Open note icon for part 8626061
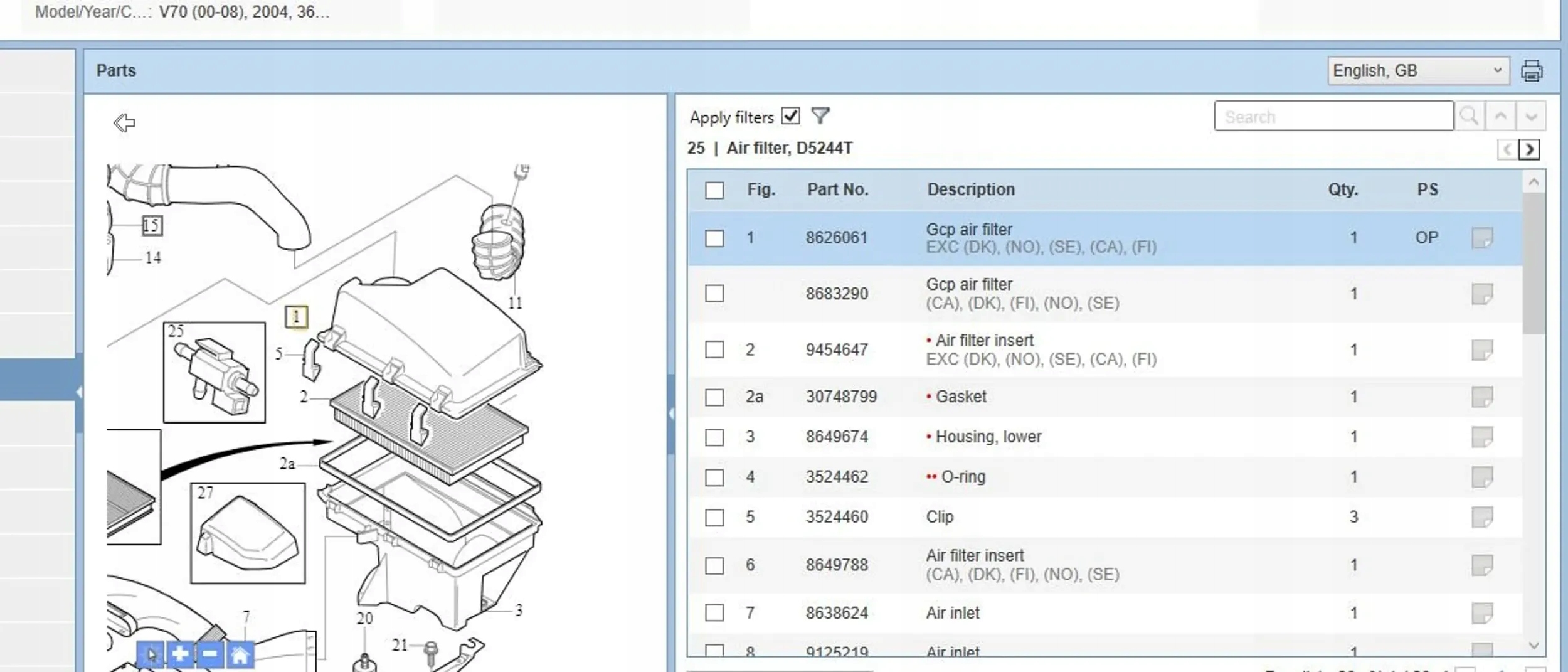 click(x=1482, y=238)
